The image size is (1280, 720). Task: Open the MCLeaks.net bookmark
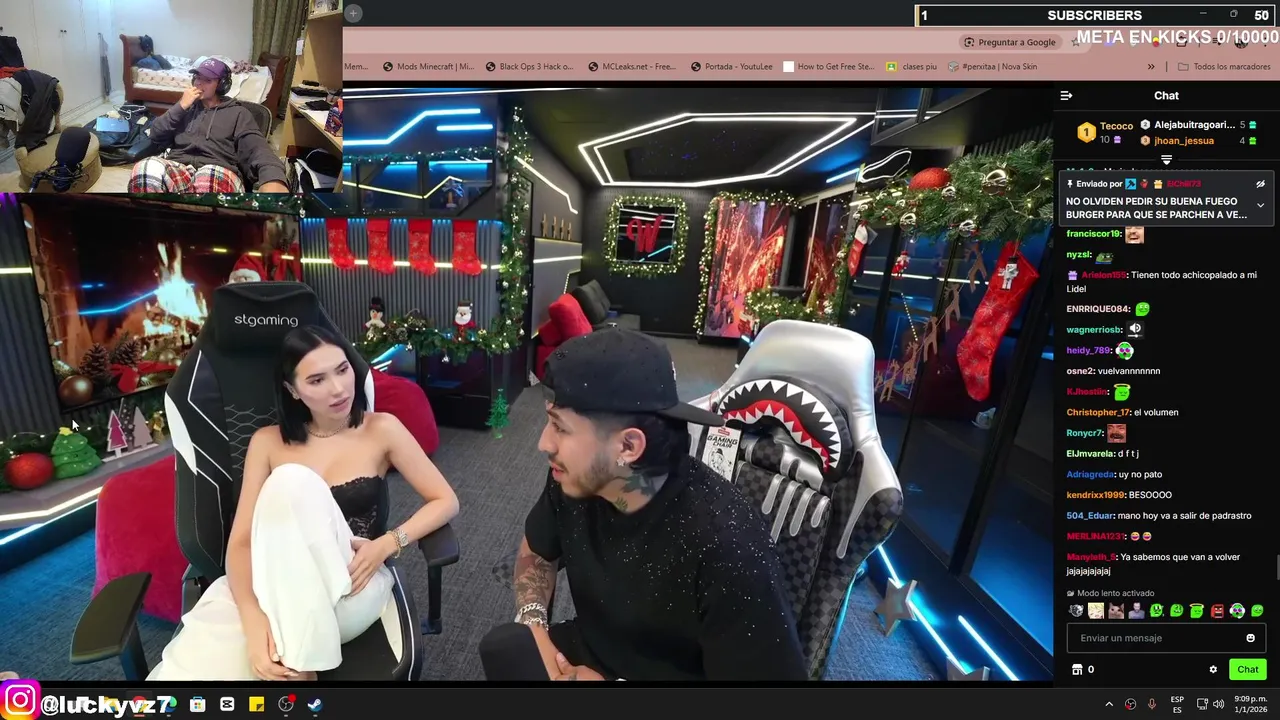631,67
